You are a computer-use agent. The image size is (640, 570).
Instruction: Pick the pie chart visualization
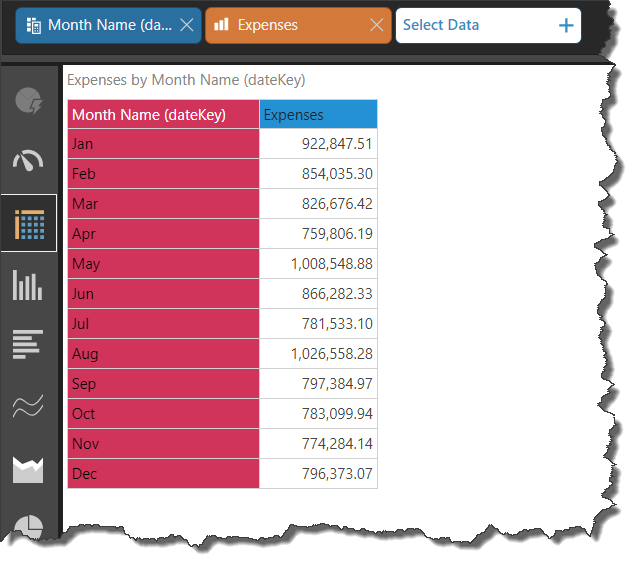point(29,526)
